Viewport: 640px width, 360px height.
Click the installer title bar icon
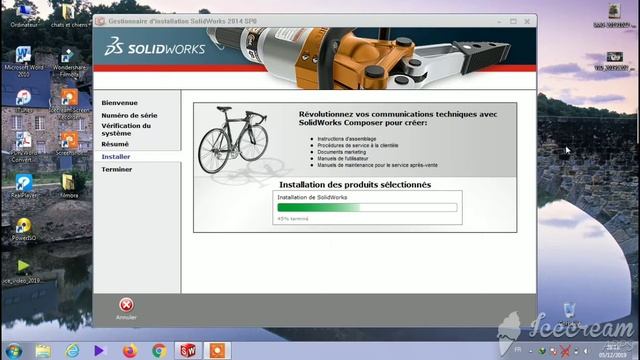coord(100,21)
